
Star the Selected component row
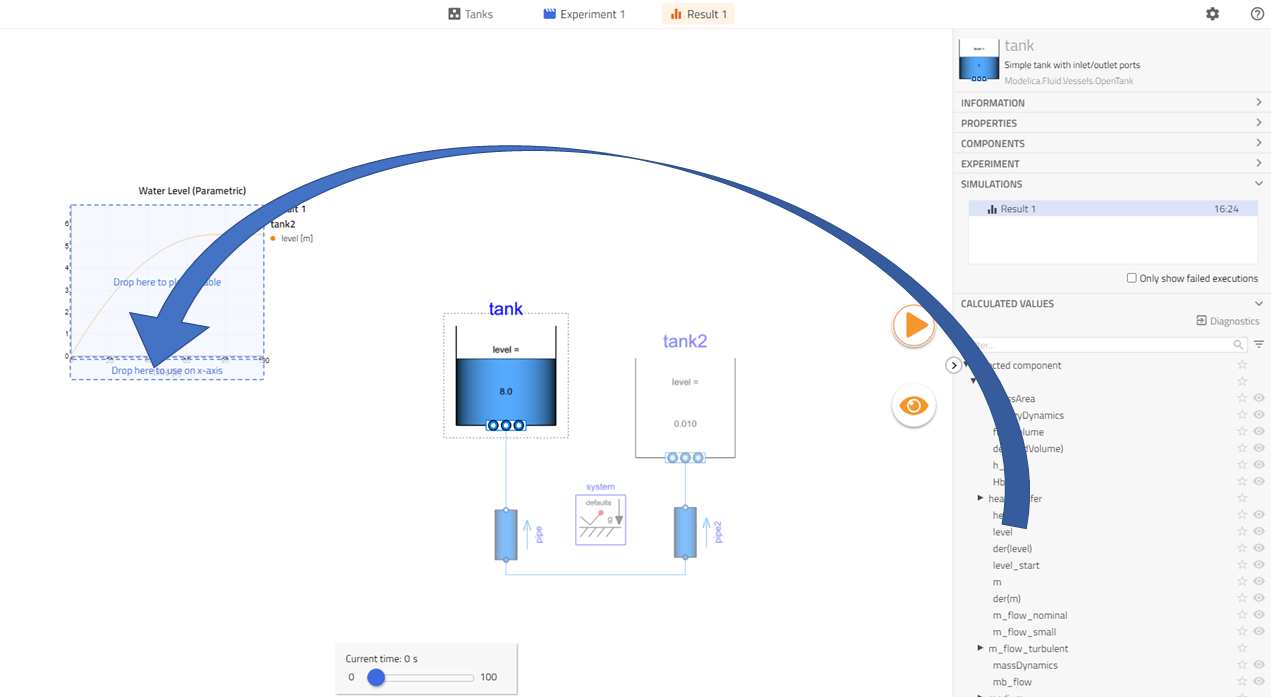click(1242, 365)
